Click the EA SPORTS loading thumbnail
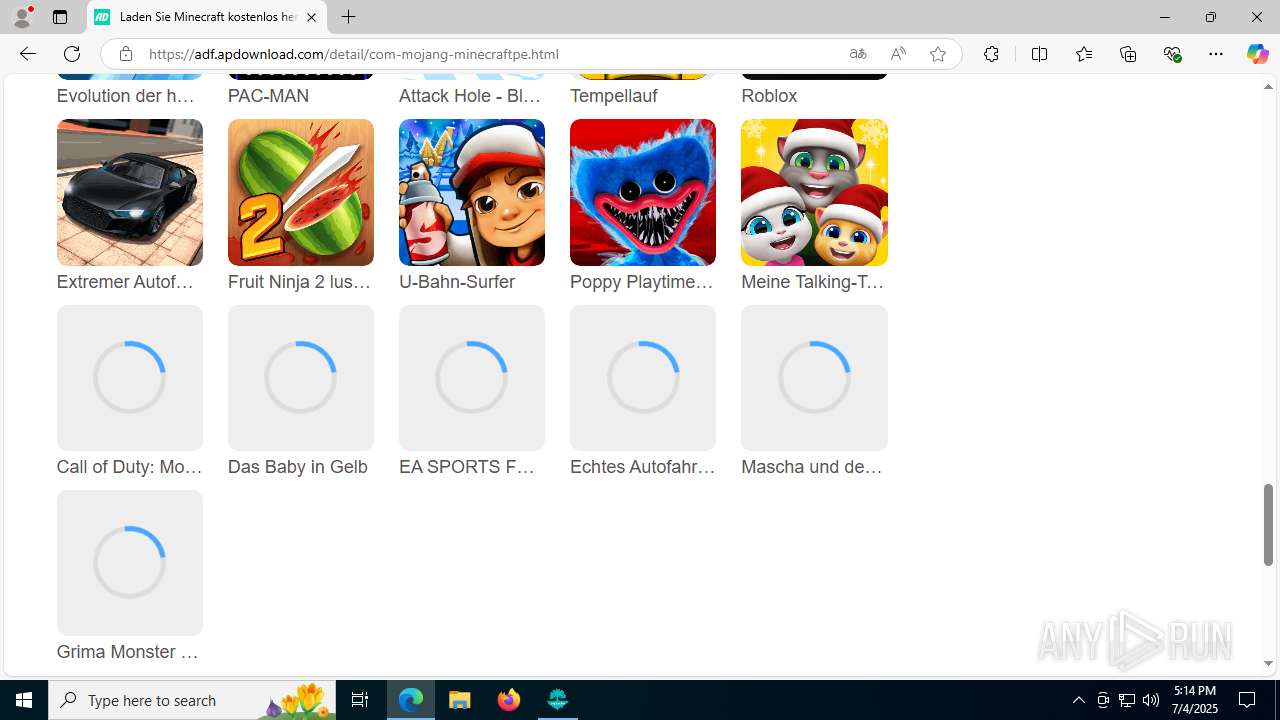Screen dimensions: 1280x720 (472, 377)
